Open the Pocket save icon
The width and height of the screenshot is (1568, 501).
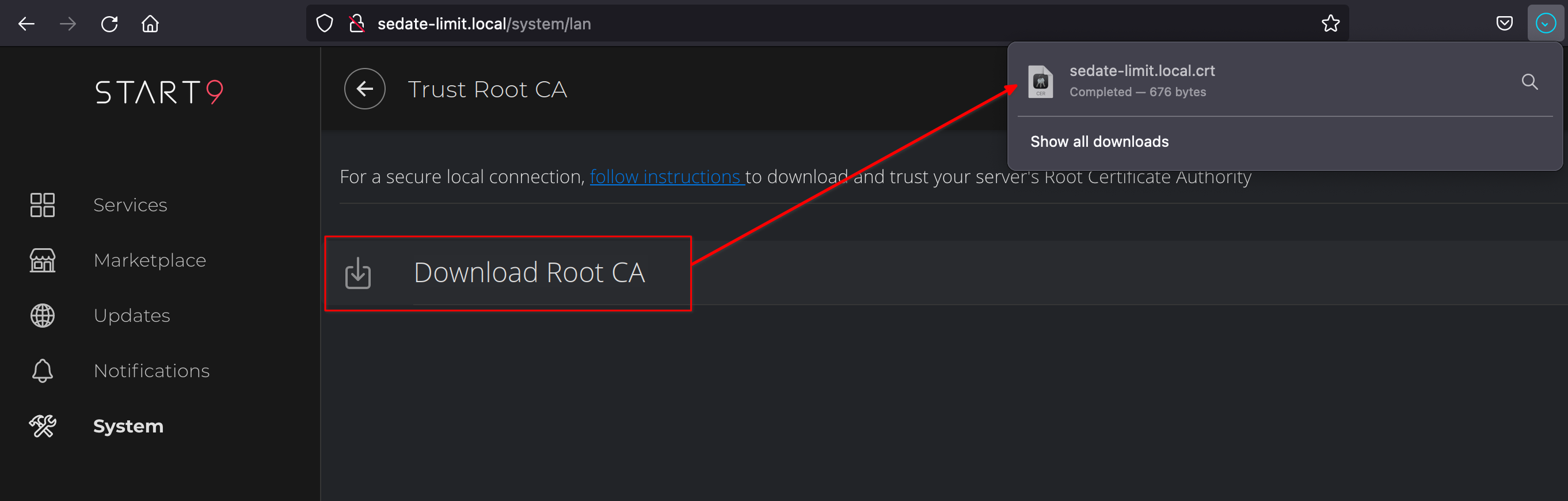tap(1504, 24)
